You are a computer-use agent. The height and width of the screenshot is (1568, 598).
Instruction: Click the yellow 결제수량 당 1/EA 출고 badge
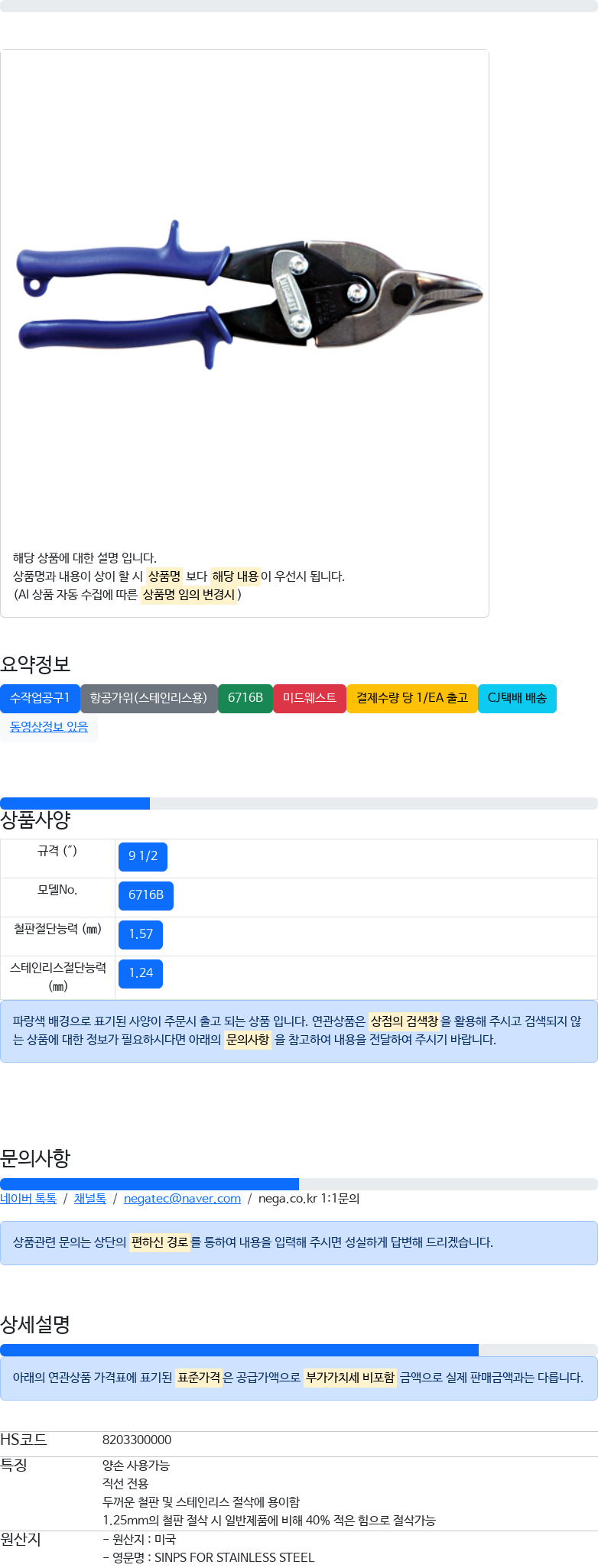(411, 698)
